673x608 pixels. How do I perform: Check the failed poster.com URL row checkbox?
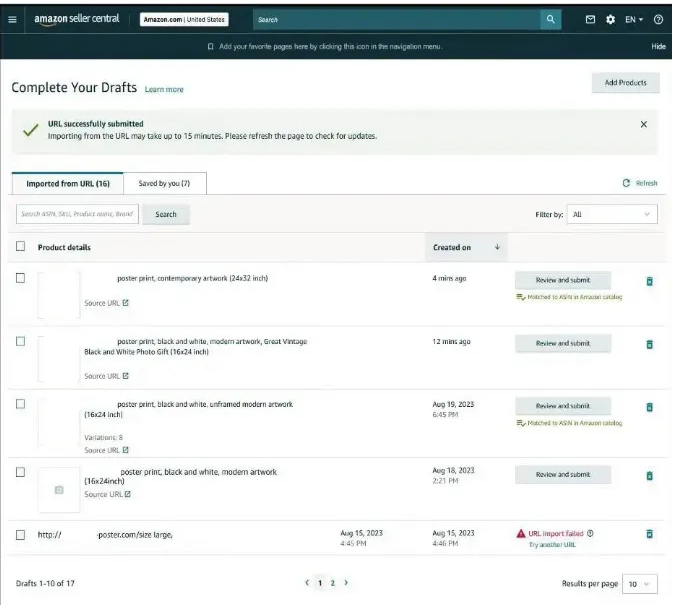[20, 535]
